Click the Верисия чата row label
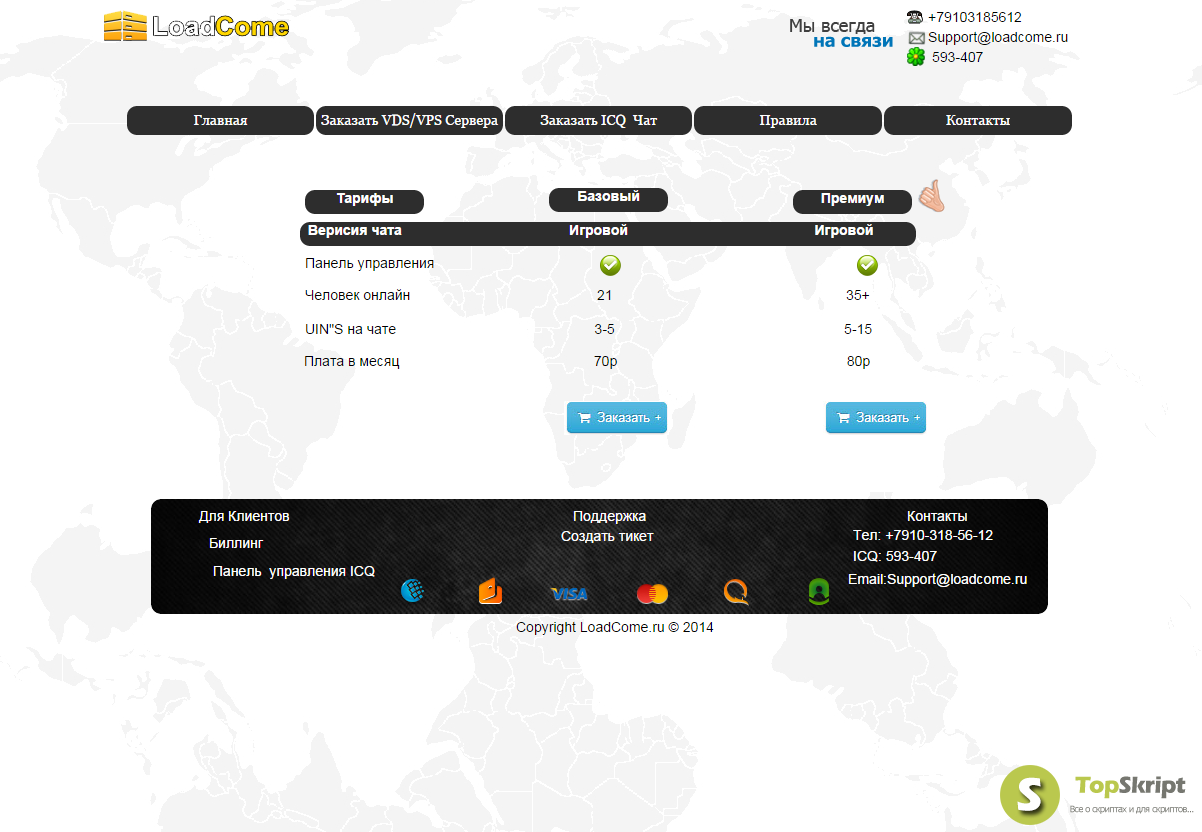1202x832 pixels. pyautogui.click(x=355, y=230)
